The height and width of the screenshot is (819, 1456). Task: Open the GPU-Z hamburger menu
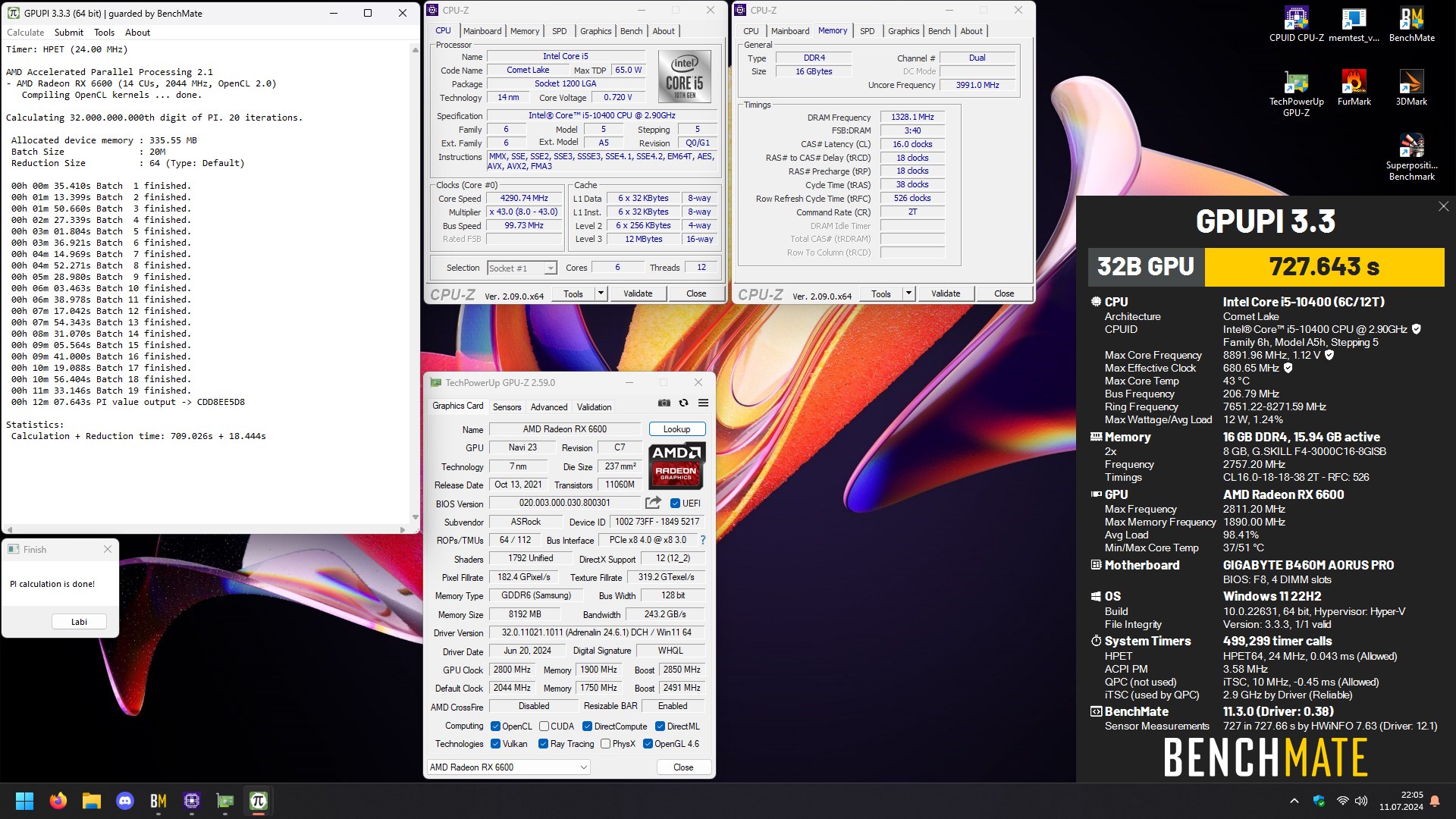tap(703, 403)
